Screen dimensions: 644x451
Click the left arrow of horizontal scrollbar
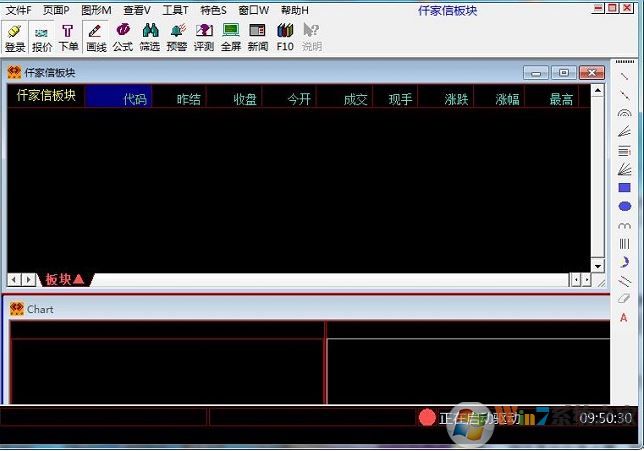14,279
